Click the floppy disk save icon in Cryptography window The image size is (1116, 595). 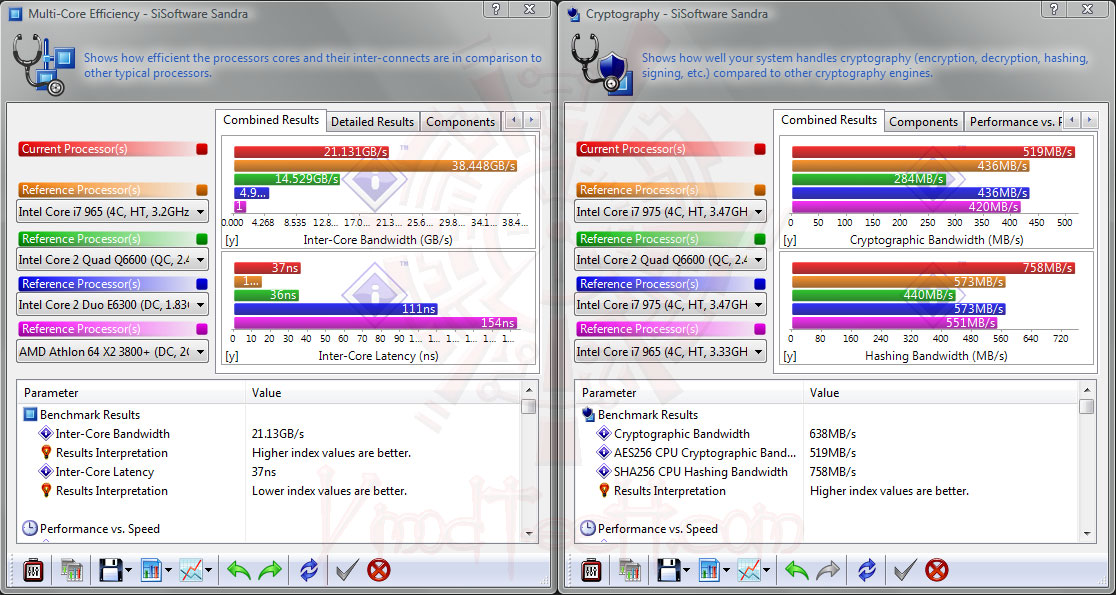tap(668, 570)
